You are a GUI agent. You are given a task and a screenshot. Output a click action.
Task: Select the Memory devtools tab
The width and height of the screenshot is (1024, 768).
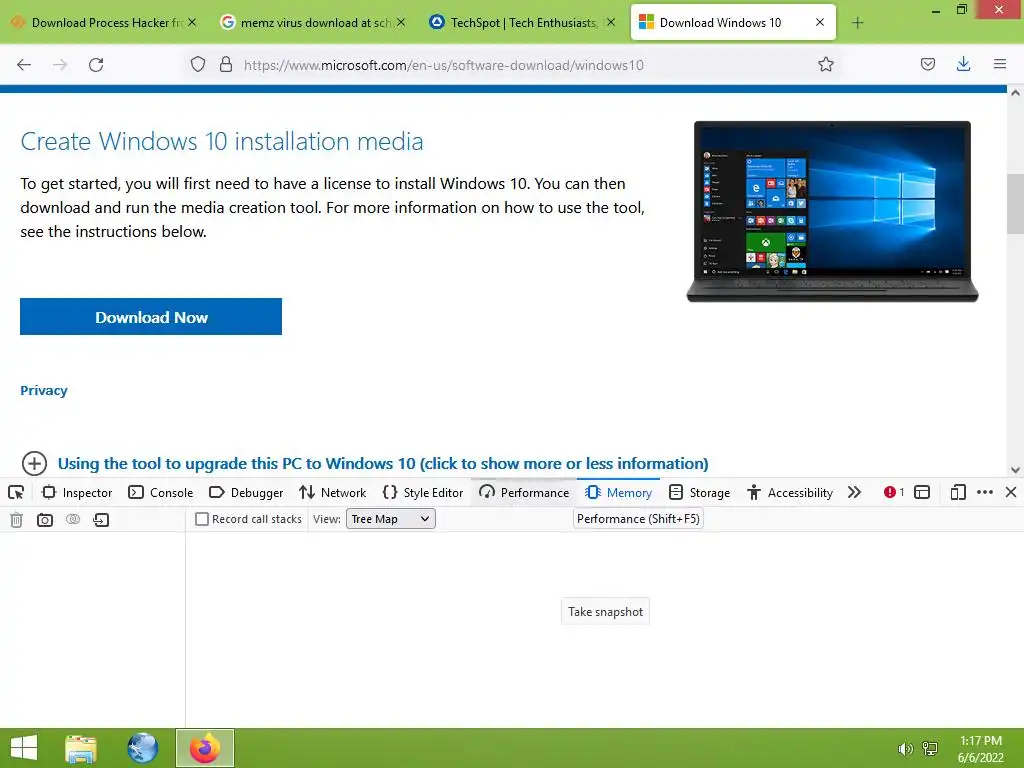click(619, 492)
